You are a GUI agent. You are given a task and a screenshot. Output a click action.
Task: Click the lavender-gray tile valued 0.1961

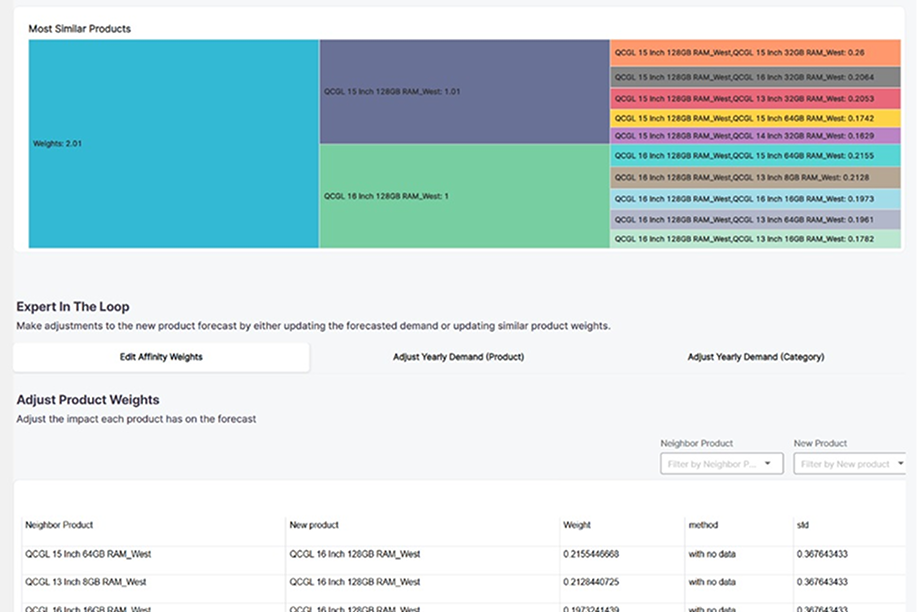[755, 219]
